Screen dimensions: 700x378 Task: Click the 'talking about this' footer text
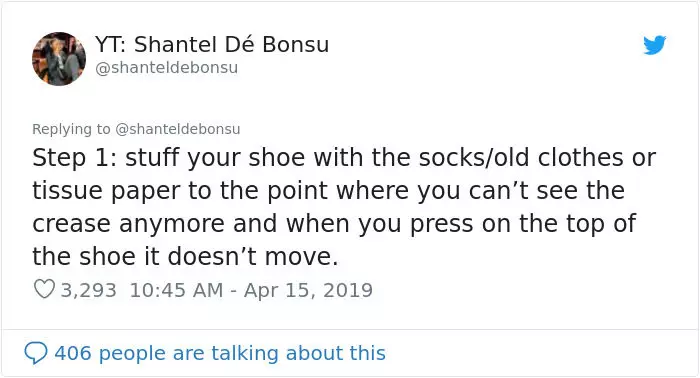click(x=298, y=353)
